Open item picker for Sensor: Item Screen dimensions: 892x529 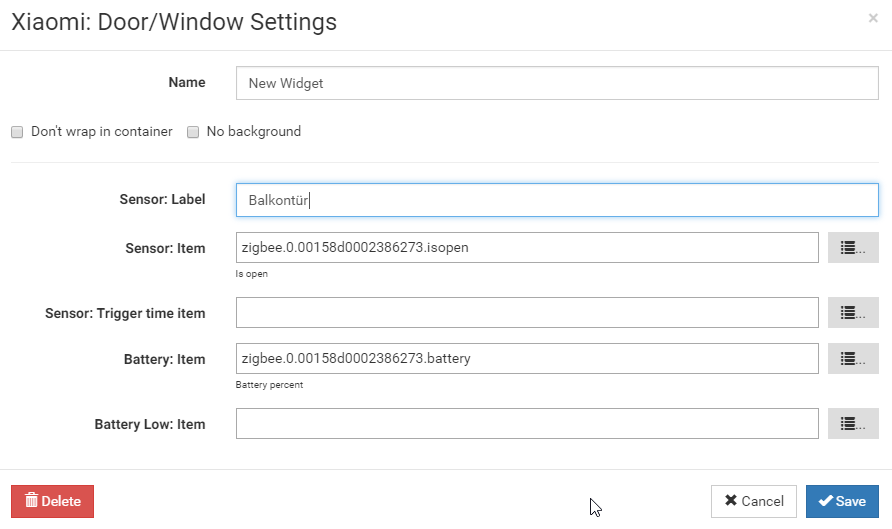(x=853, y=248)
